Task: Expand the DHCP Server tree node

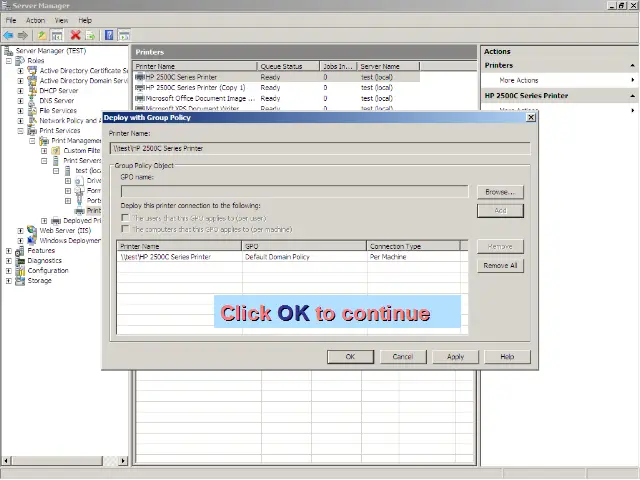Action: (20, 91)
